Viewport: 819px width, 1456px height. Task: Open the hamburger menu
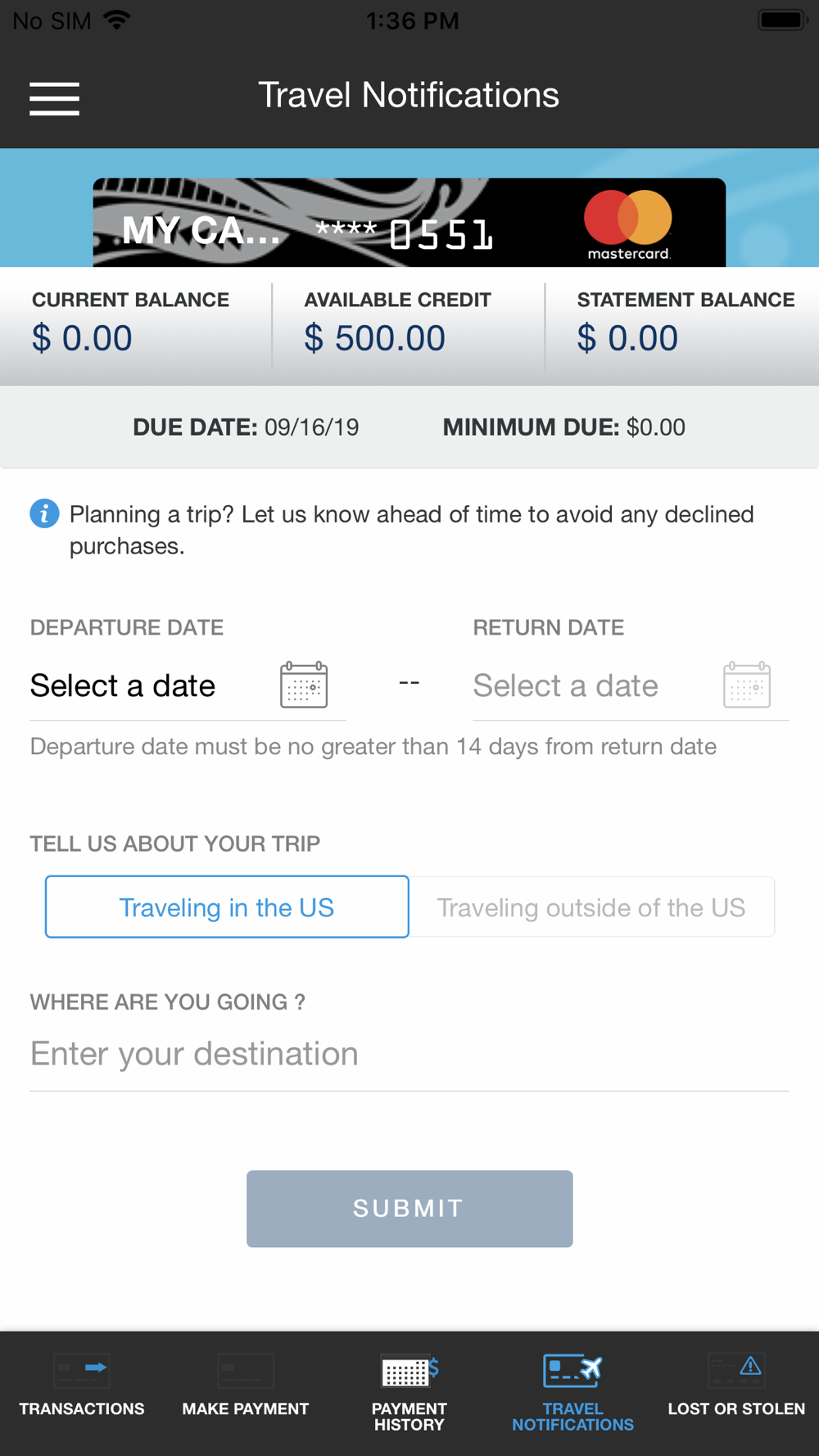(54, 98)
